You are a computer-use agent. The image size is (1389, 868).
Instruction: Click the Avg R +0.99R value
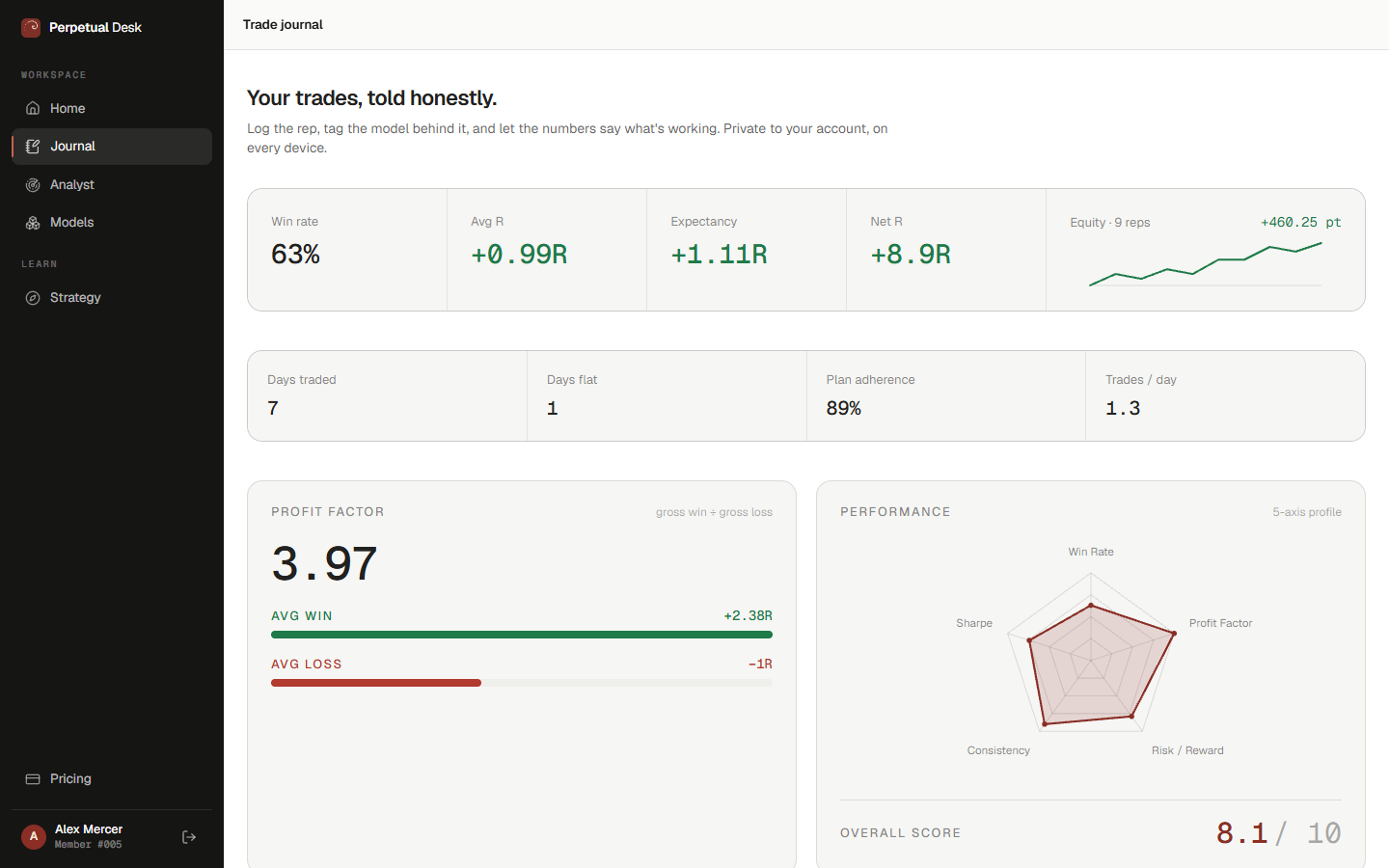(x=519, y=255)
